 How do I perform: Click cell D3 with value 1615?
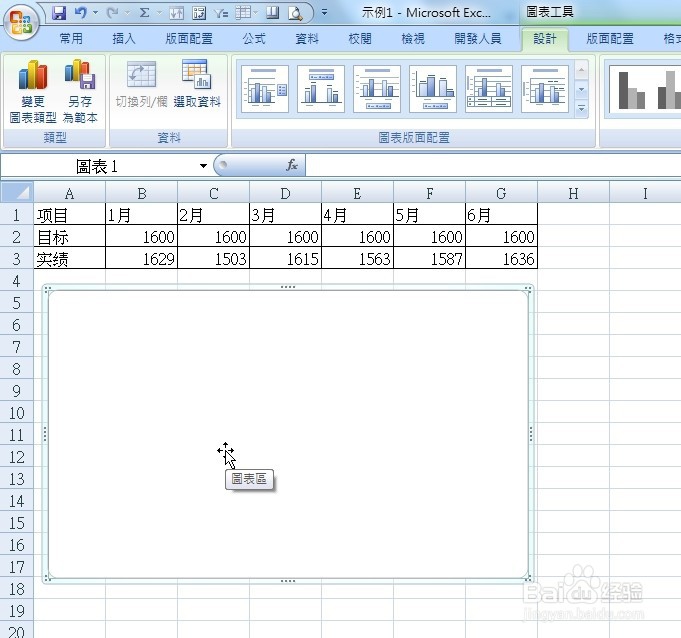click(285, 258)
